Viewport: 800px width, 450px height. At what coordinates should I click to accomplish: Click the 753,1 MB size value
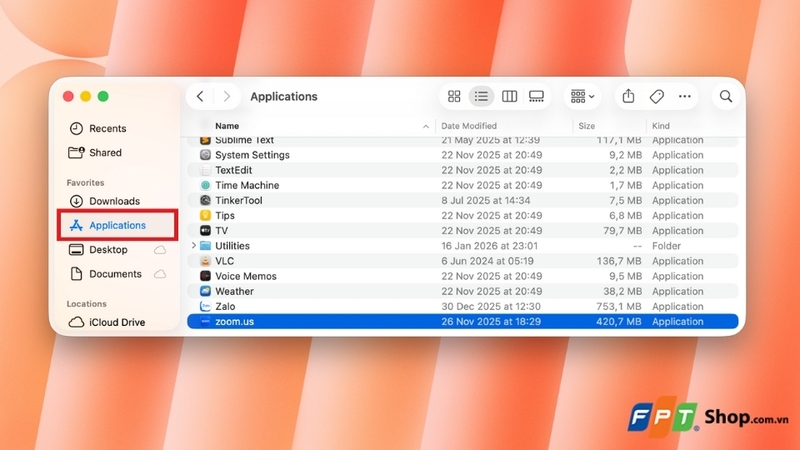(x=618, y=307)
